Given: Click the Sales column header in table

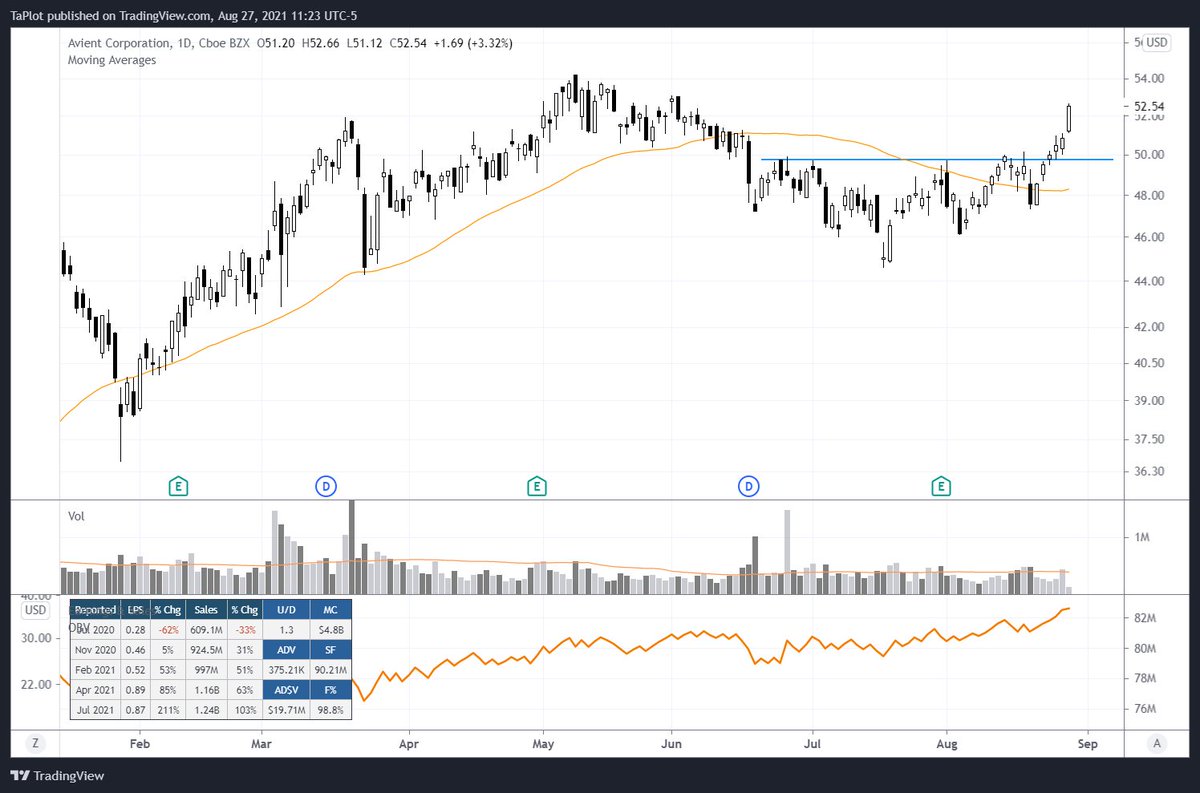Looking at the screenshot, I should tap(205, 609).
